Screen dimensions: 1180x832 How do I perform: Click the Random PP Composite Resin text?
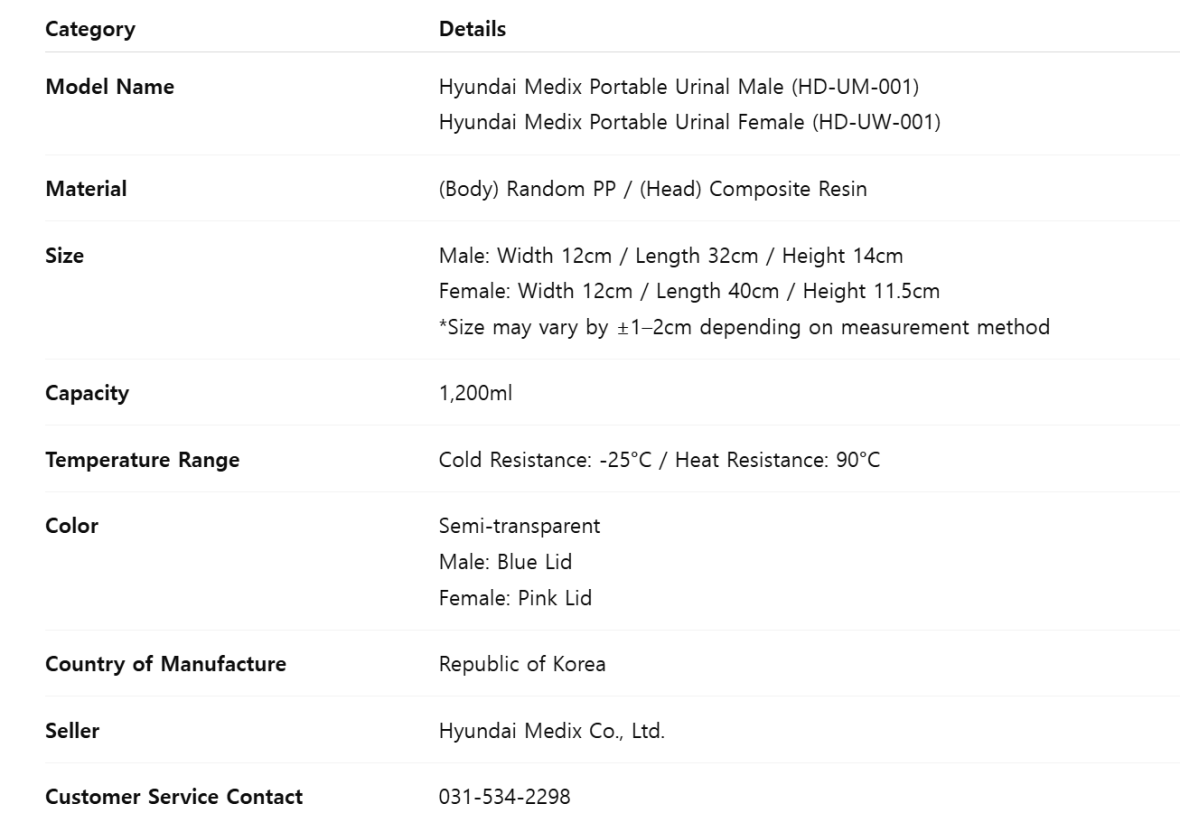coord(652,189)
